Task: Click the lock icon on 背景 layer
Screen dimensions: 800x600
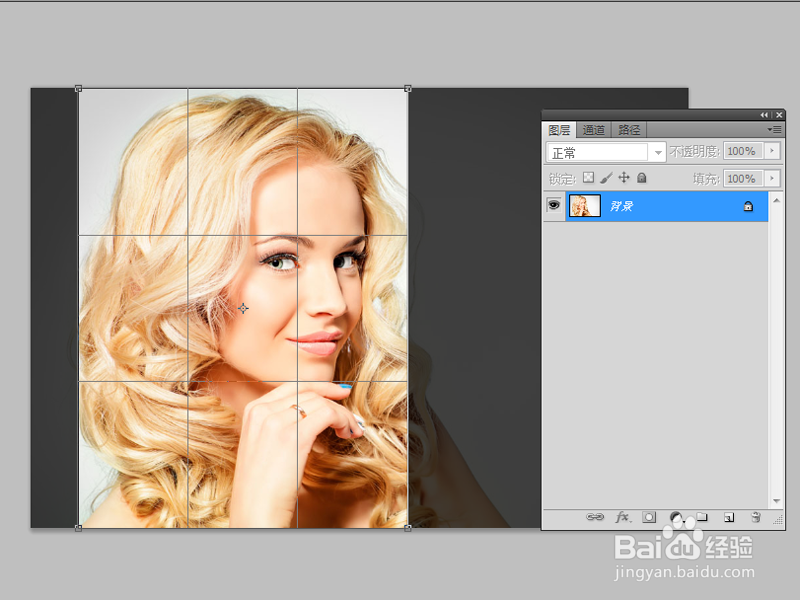Action: (x=748, y=206)
